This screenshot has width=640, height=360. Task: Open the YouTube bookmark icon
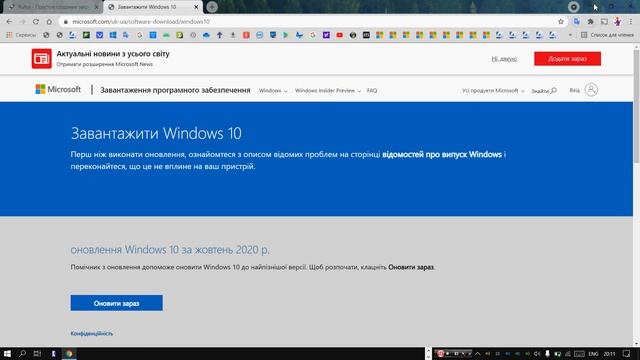click(x=340, y=35)
